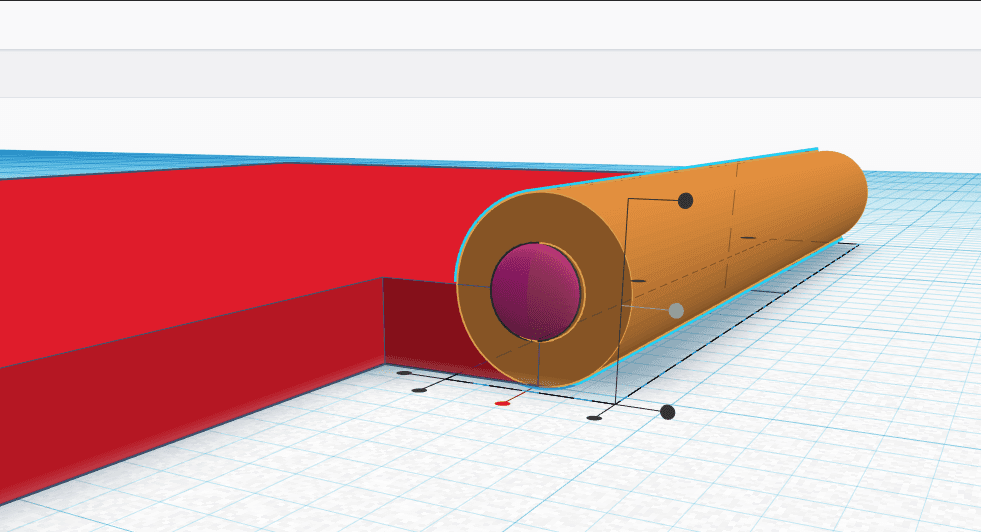Viewport: 981px width, 532px height.
Task: Select the magenta sphere inside the cylinder
Action: [536, 293]
